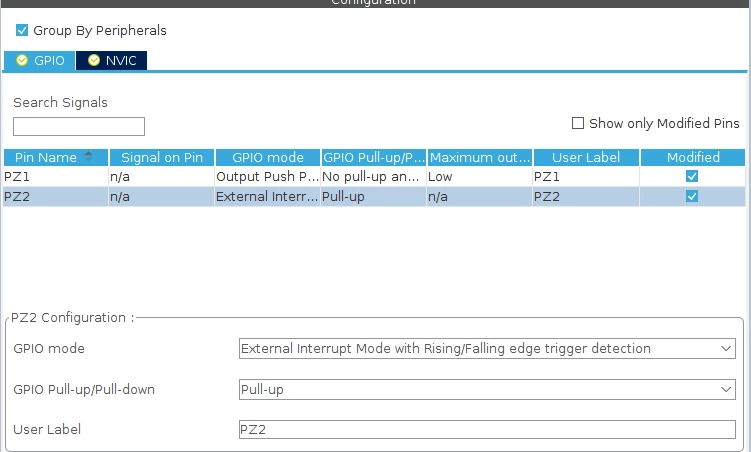Open the GPIO Pull-up/Pull-down dropdown

[x=487, y=390]
